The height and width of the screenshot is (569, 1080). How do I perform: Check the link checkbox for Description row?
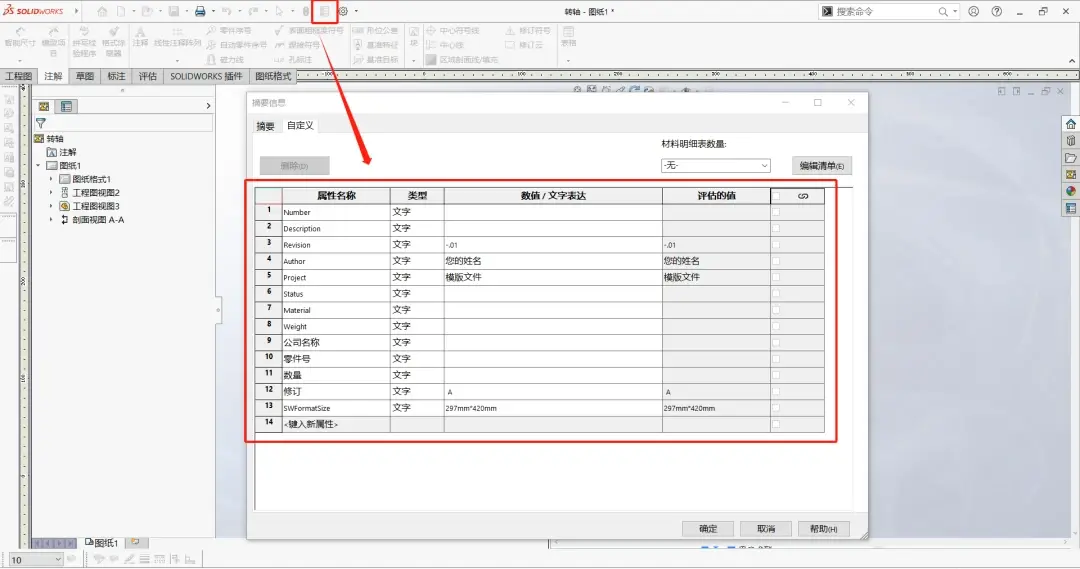(x=776, y=229)
